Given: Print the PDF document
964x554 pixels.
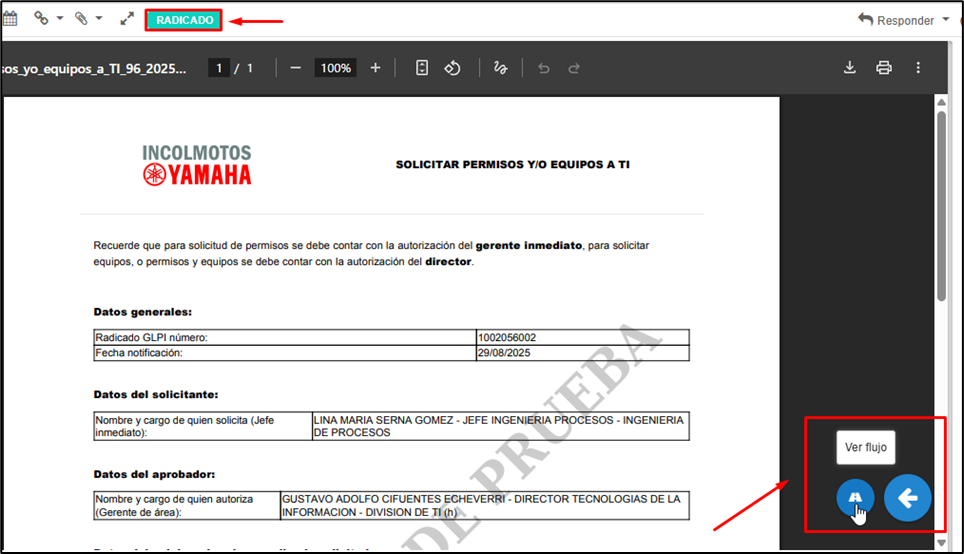Looking at the screenshot, I should pyautogui.click(x=884, y=68).
